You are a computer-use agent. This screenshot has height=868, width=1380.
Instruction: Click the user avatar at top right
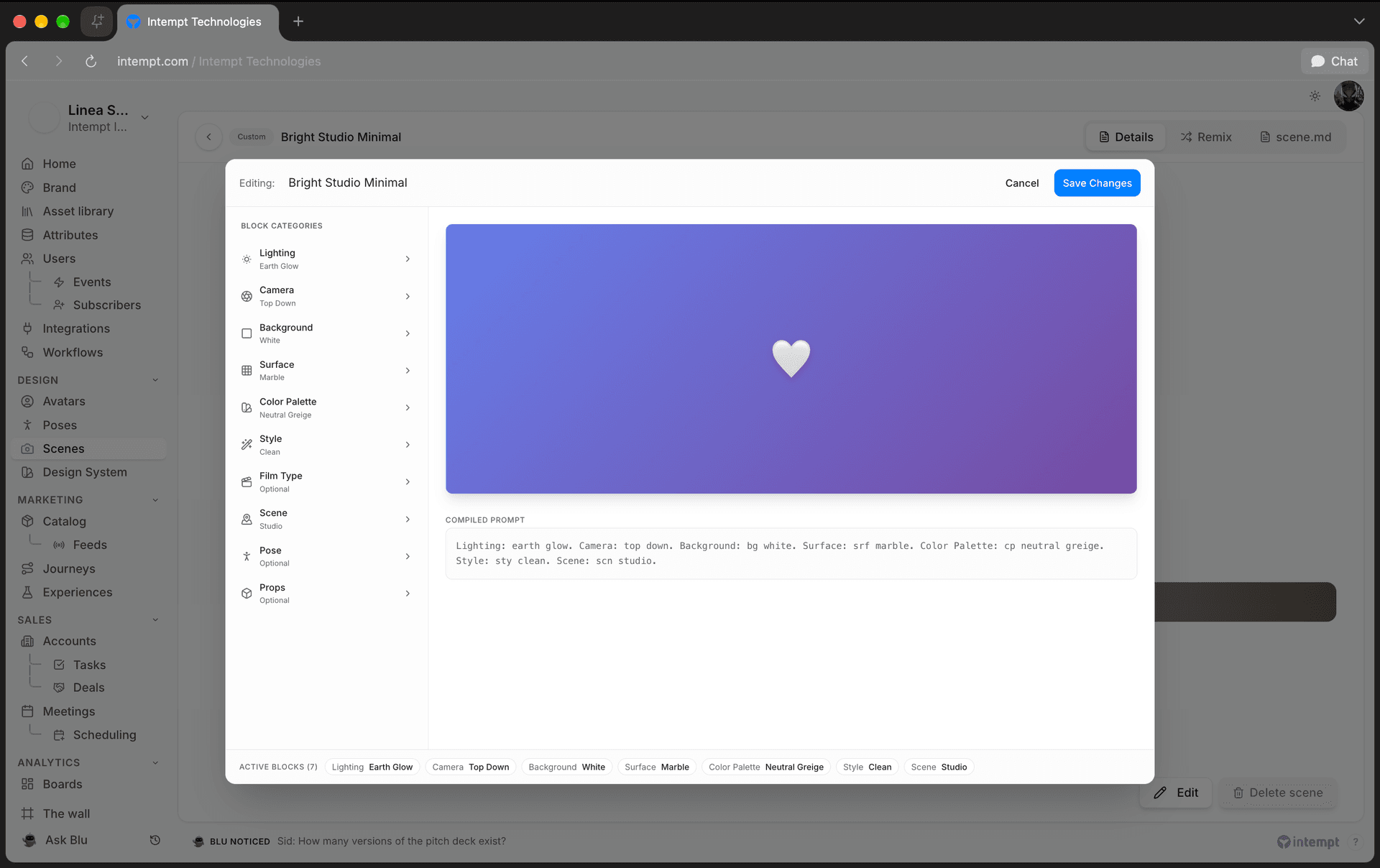click(x=1348, y=96)
